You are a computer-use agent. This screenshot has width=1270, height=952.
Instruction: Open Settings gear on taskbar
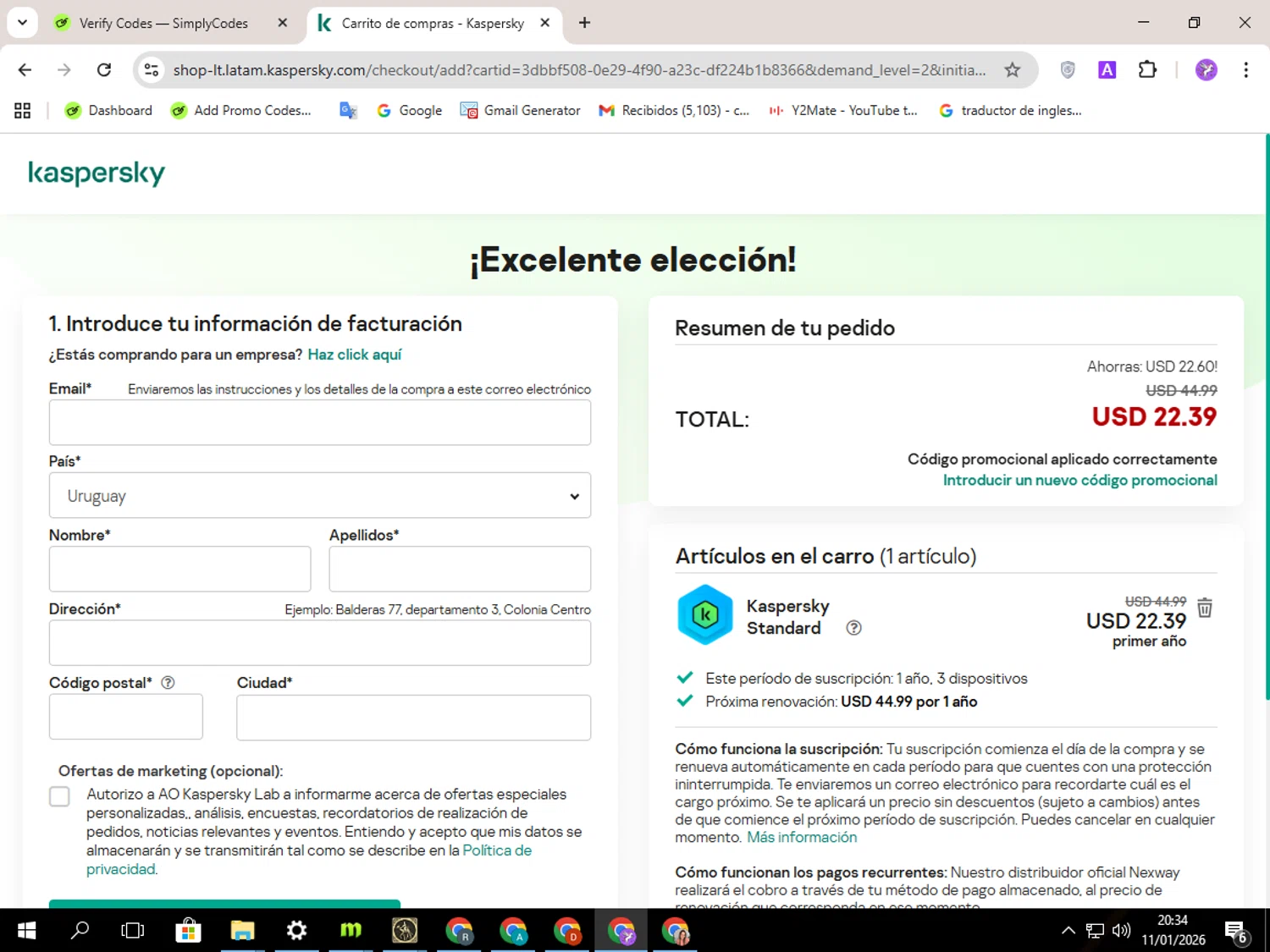pos(296,931)
